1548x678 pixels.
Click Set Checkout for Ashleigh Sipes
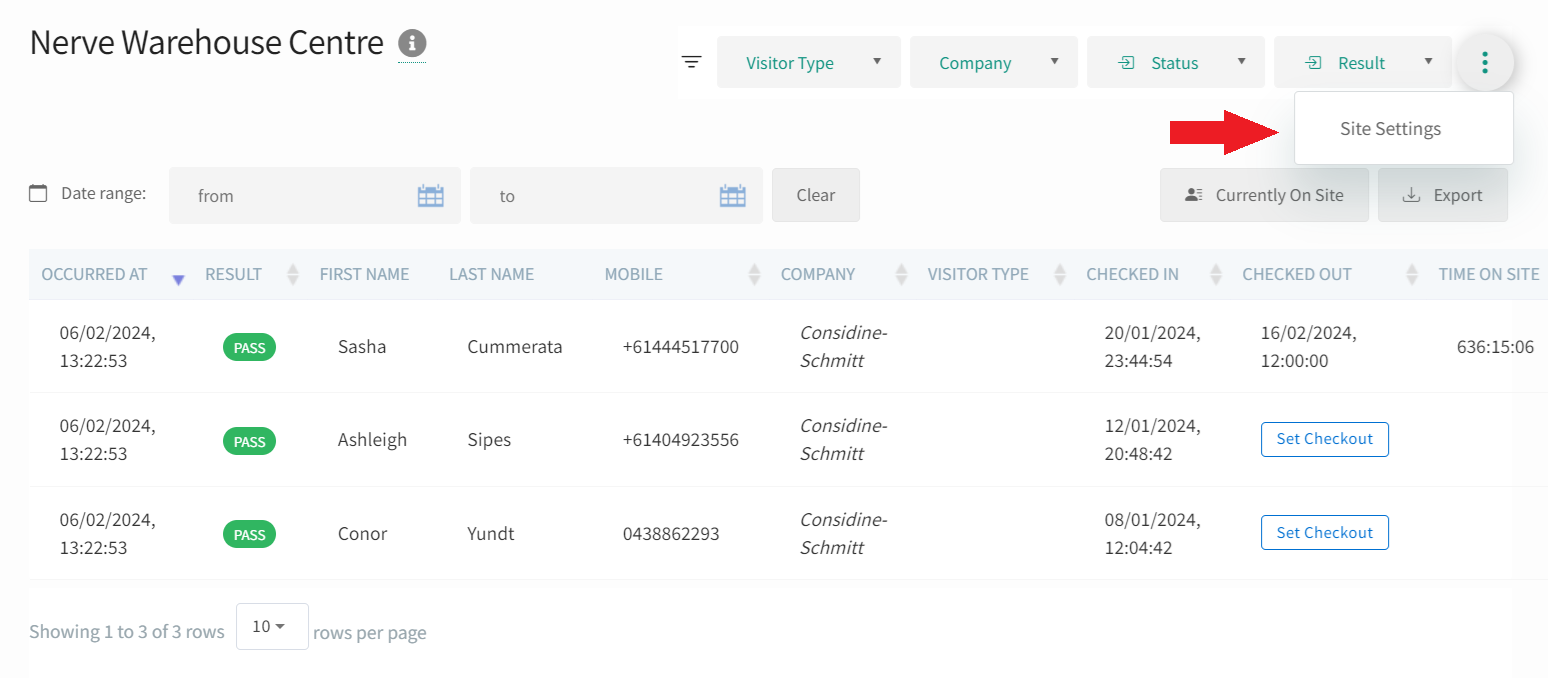(x=1324, y=439)
